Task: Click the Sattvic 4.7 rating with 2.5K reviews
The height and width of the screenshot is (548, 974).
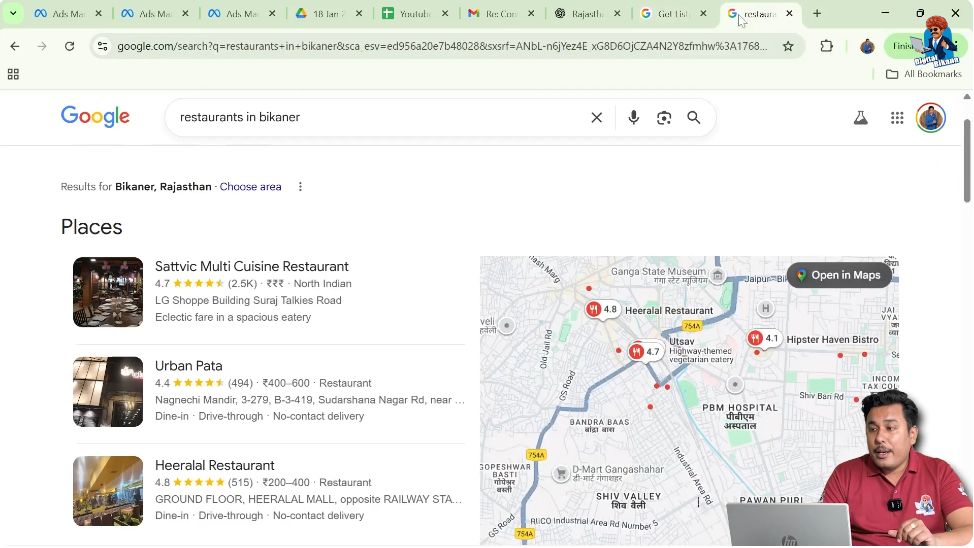Action: [x=206, y=283]
